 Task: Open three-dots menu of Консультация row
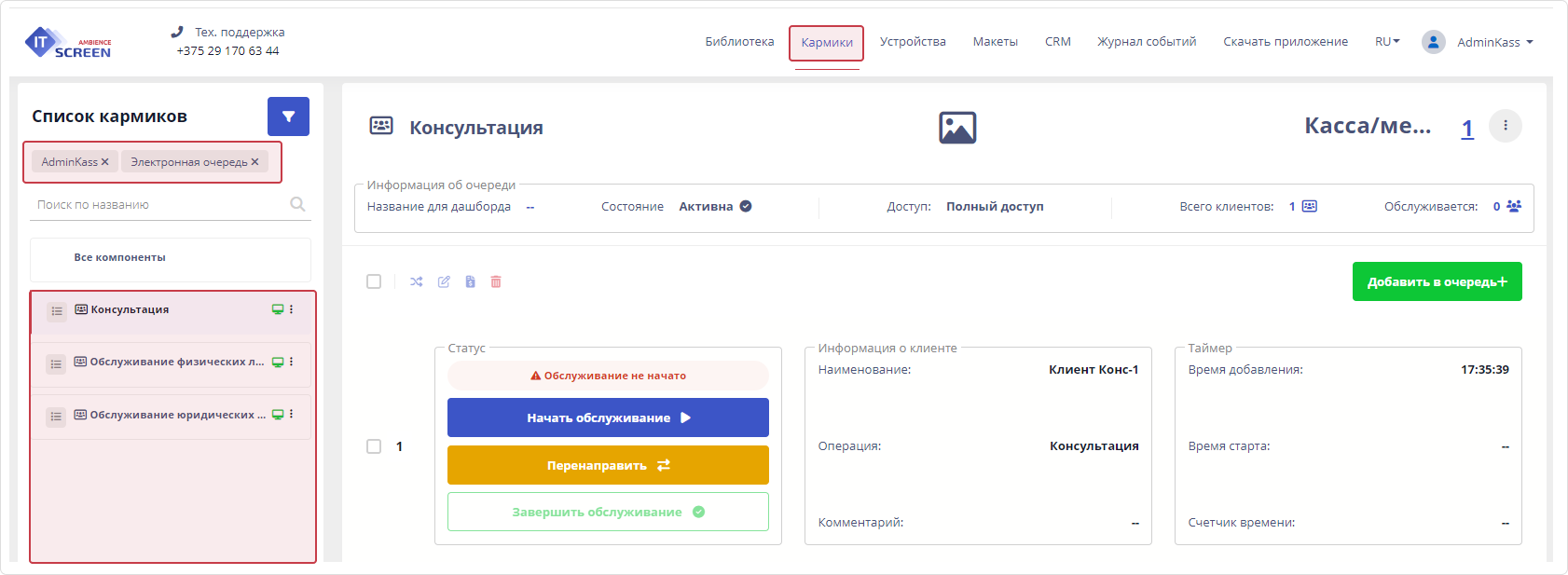291,309
